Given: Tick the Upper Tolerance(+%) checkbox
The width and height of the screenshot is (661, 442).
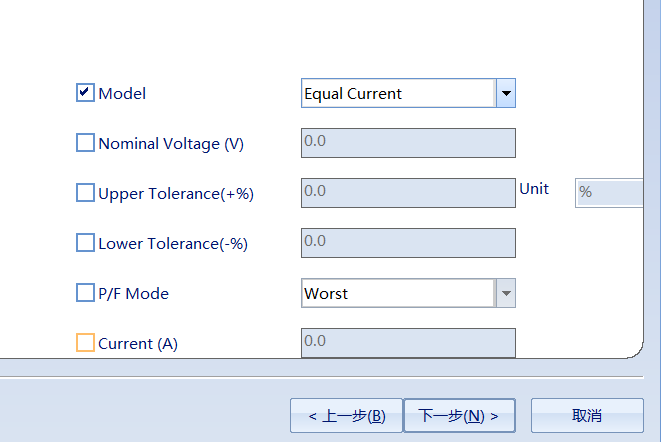Looking at the screenshot, I should tap(85, 193).
